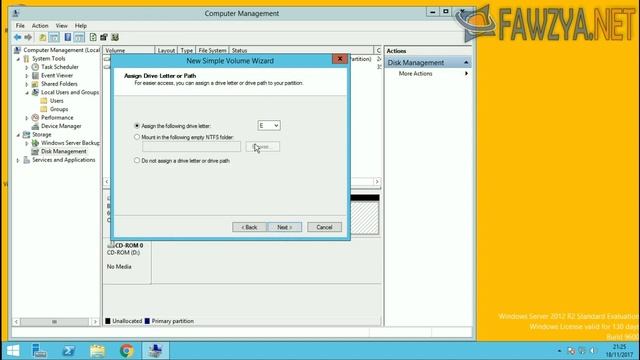Select Disk Management in the tree
Viewport: 640px width, 360px height.
tap(64, 151)
